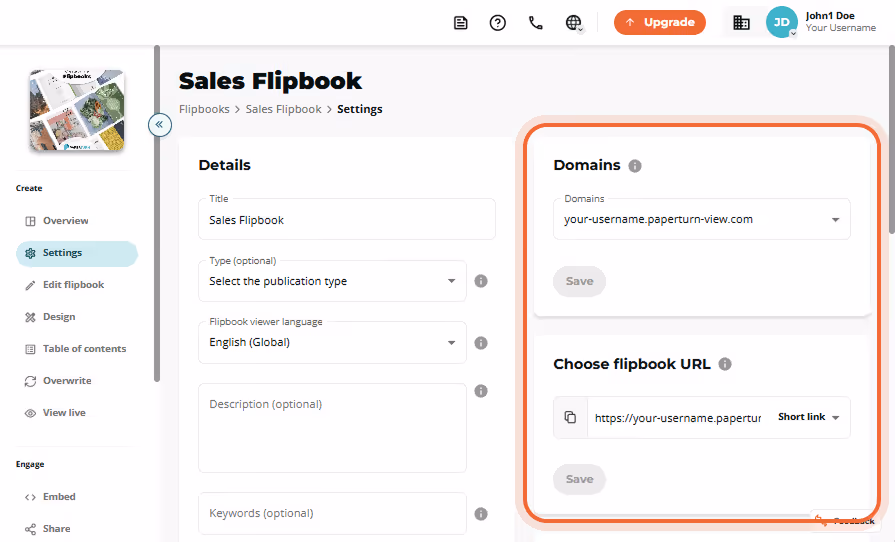Open Design in the sidebar
The image size is (895, 542).
click(x=76, y=317)
